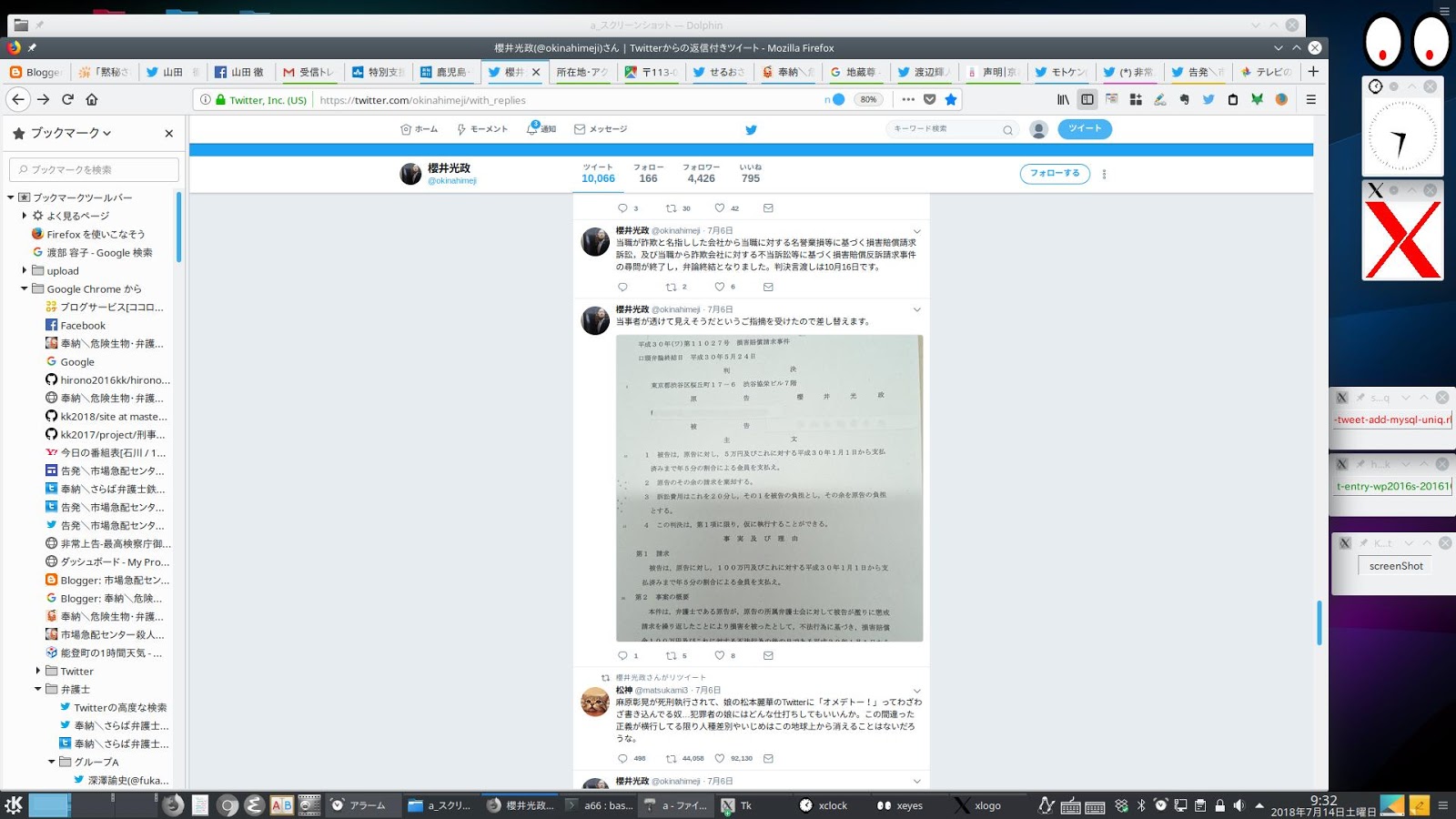Switch to the Blogger tab
The height and width of the screenshot is (819, 1456).
click(35, 72)
